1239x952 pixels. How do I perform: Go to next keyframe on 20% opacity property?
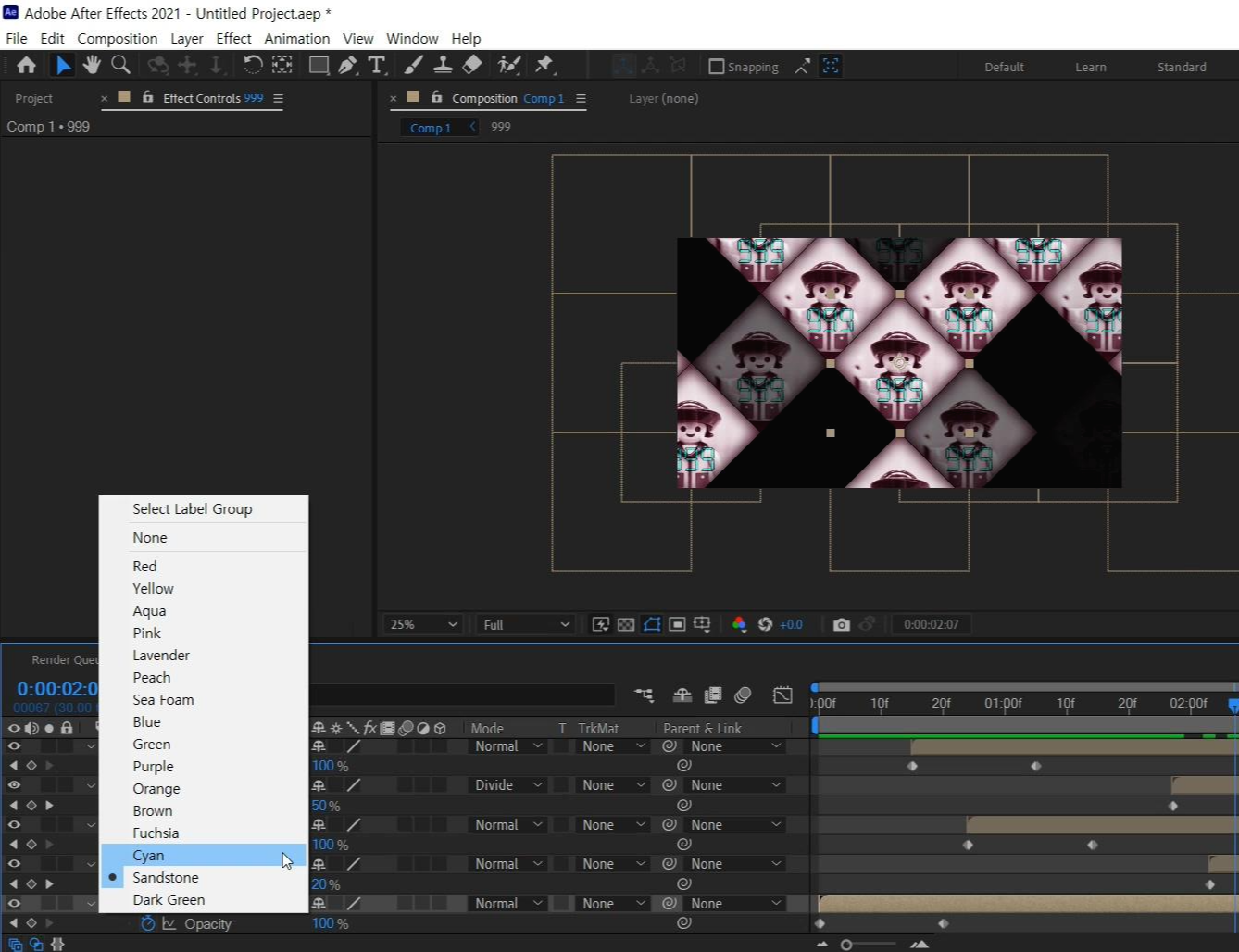click(x=49, y=883)
